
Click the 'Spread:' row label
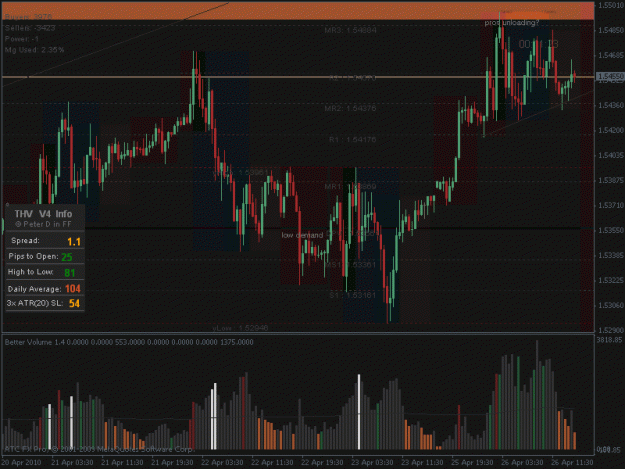click(26, 241)
